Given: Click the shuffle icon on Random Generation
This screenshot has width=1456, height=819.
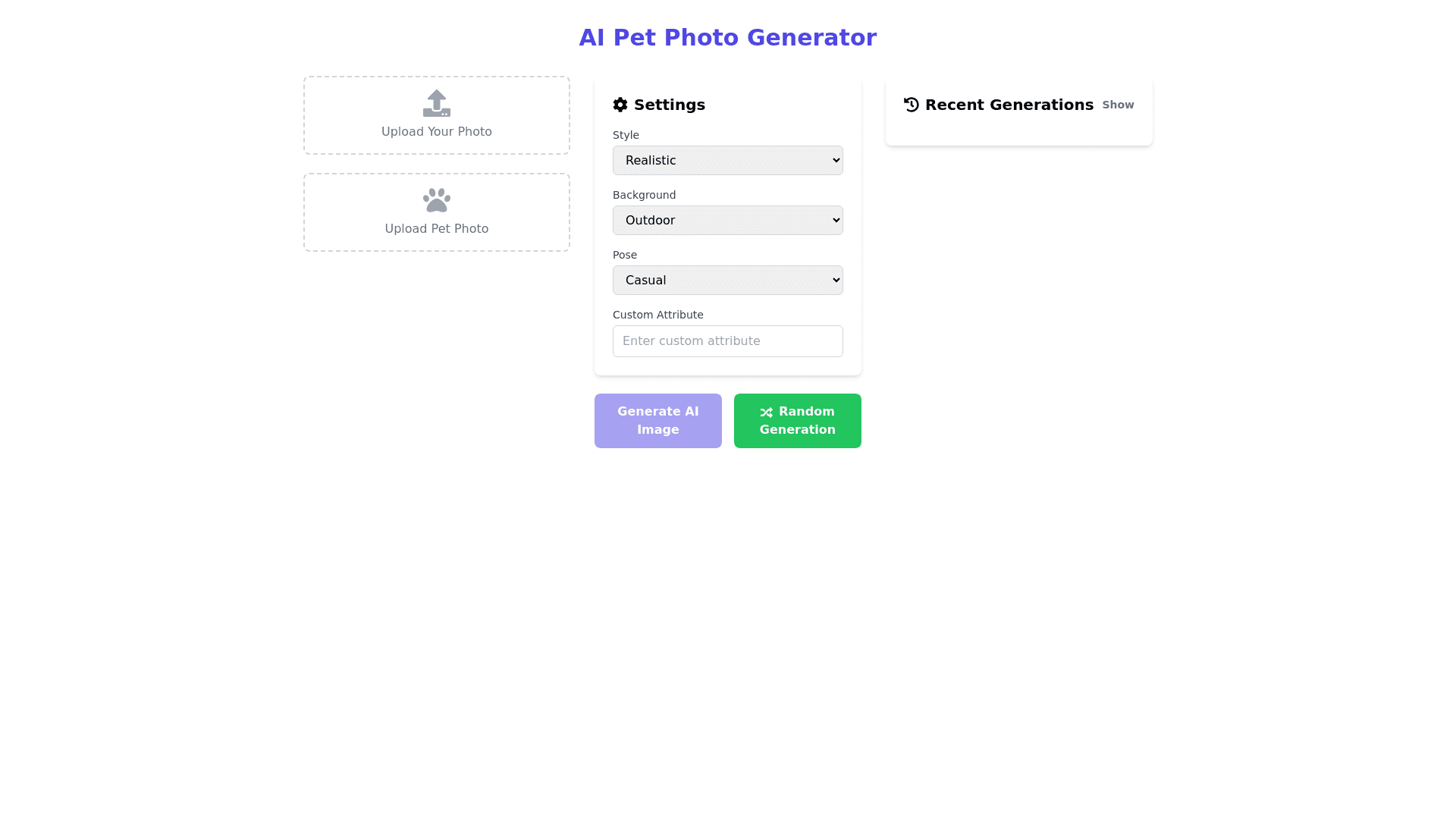Looking at the screenshot, I should coord(767,413).
